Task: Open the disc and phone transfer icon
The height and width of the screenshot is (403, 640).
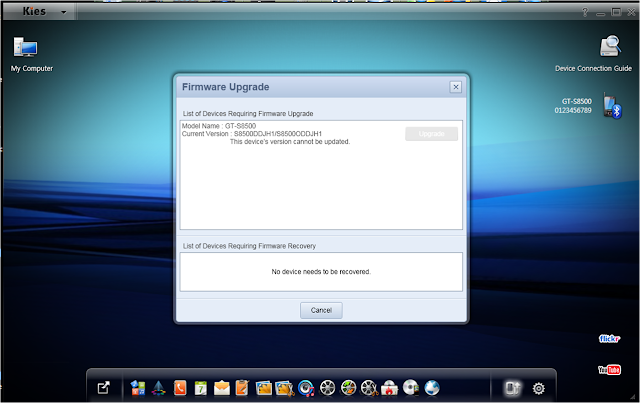Action: [x=411, y=388]
